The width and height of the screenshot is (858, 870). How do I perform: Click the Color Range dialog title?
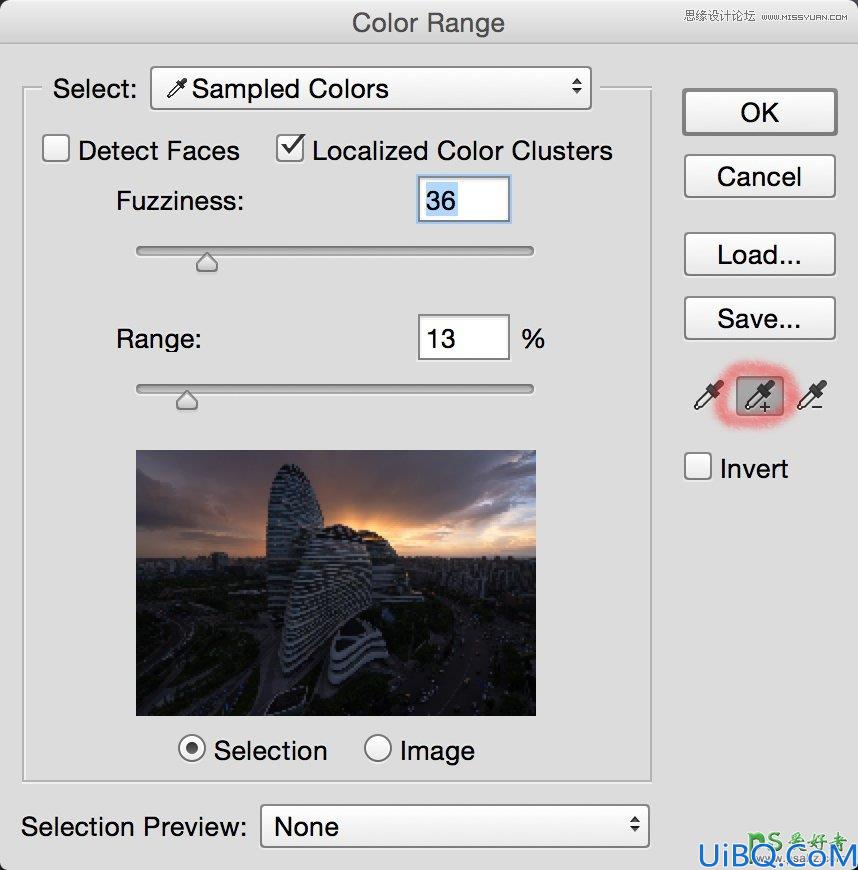click(x=428, y=23)
